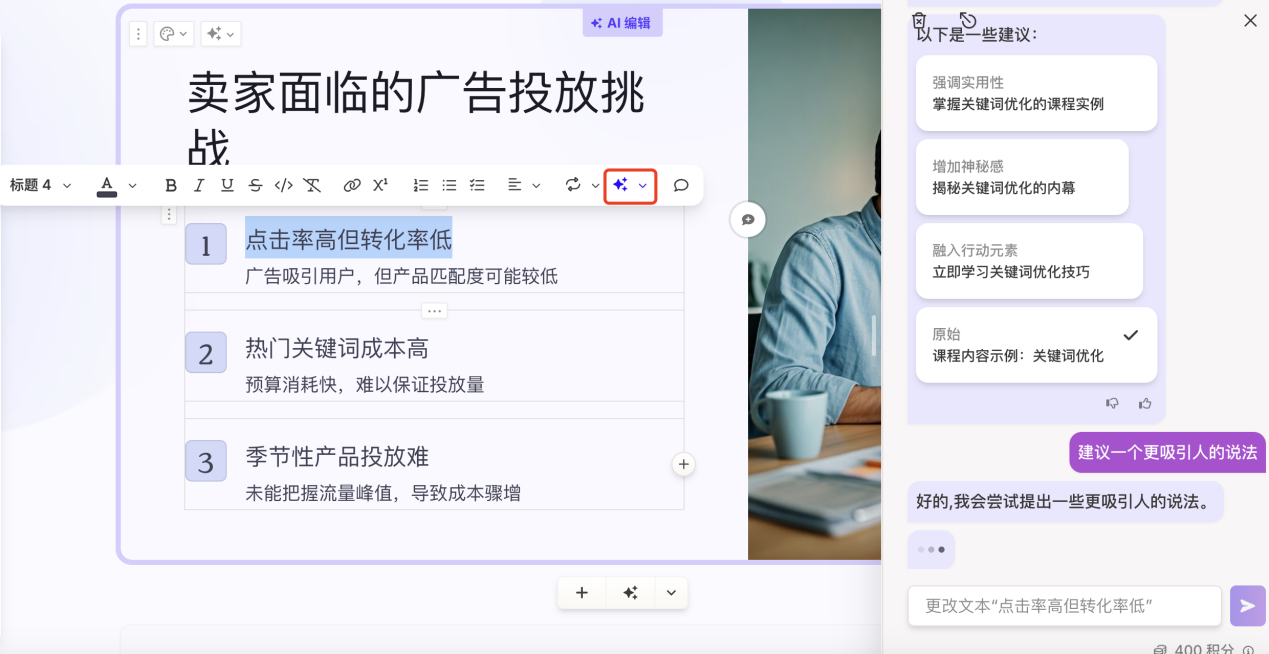Generate new card with AI sparkle below
1269x654 pixels.
click(x=630, y=593)
